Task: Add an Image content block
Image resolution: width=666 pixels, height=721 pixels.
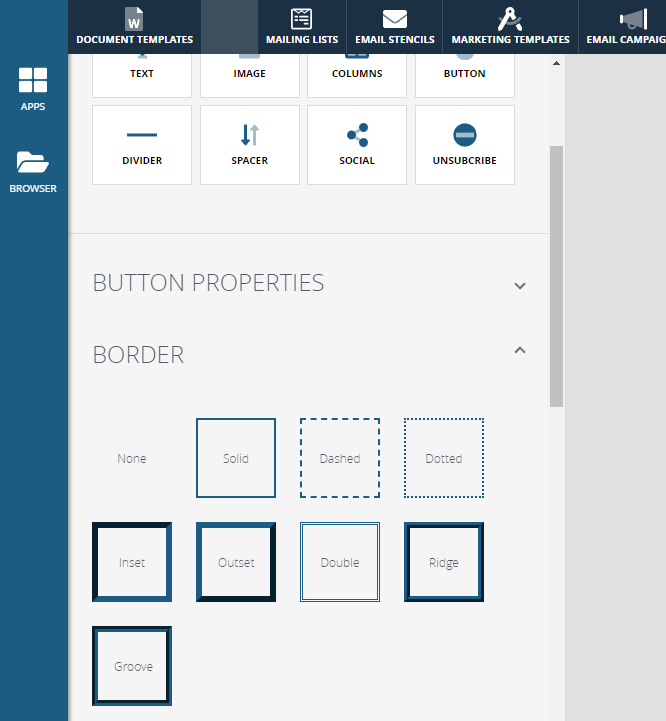Action: [250, 76]
